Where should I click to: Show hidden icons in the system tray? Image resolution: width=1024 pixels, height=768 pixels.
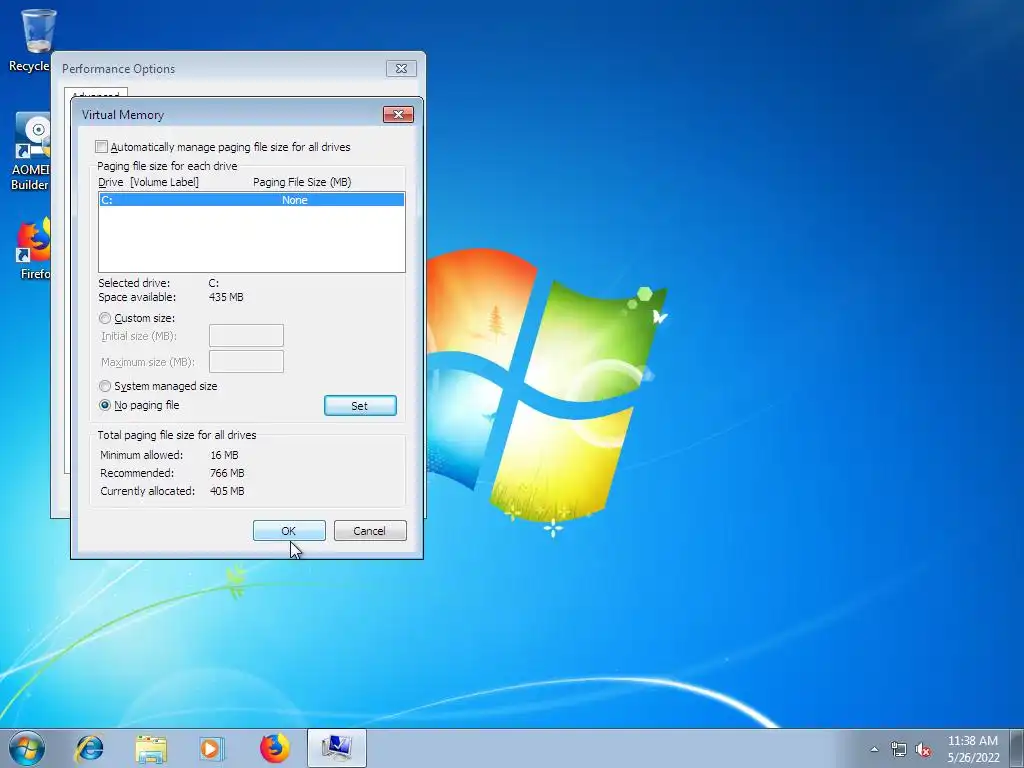pos(874,749)
